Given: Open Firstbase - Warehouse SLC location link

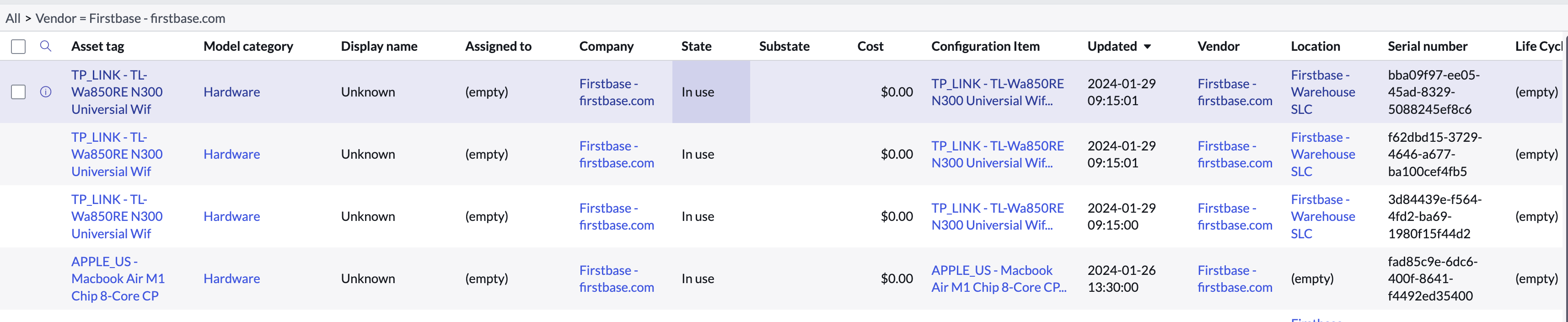Looking at the screenshot, I should point(1323,92).
